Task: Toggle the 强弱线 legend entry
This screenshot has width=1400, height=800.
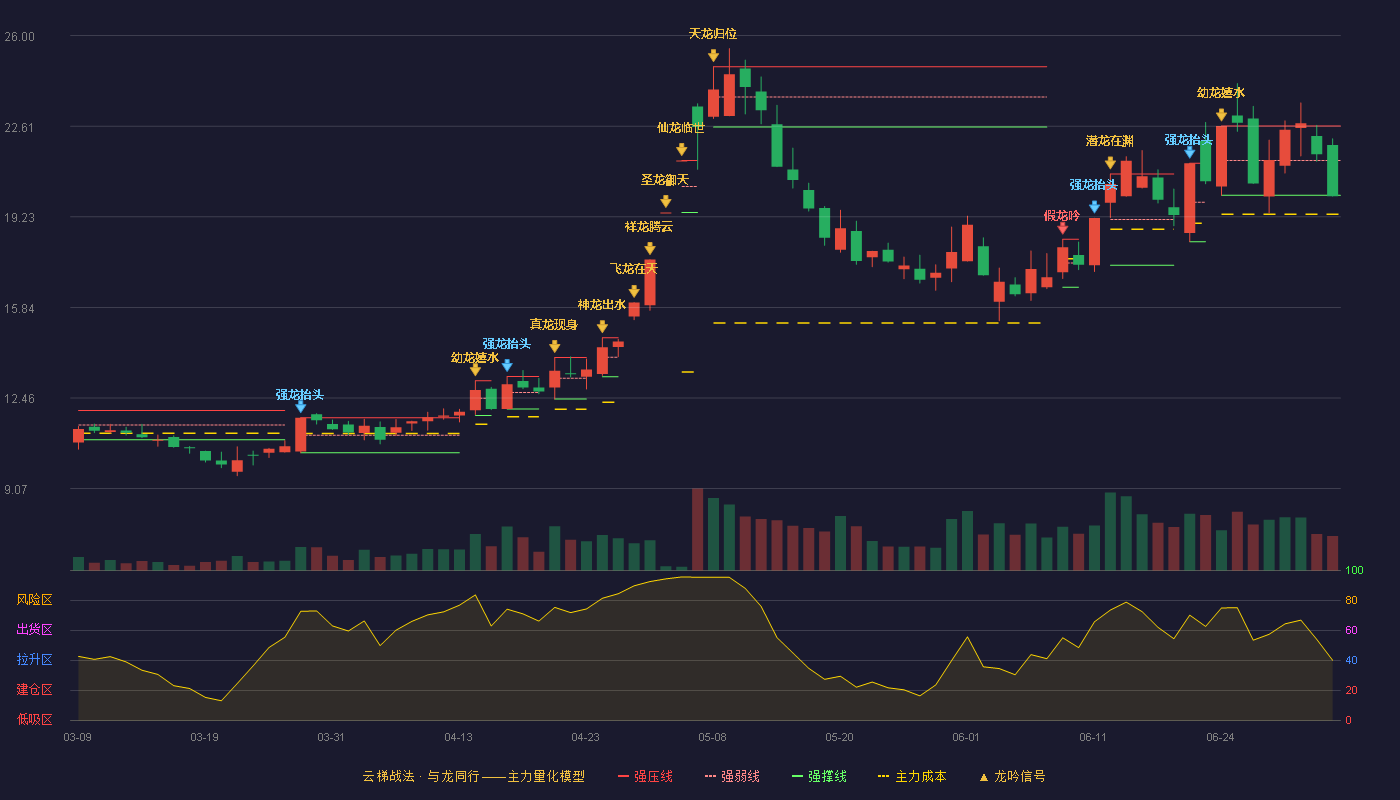Action: pos(732,776)
